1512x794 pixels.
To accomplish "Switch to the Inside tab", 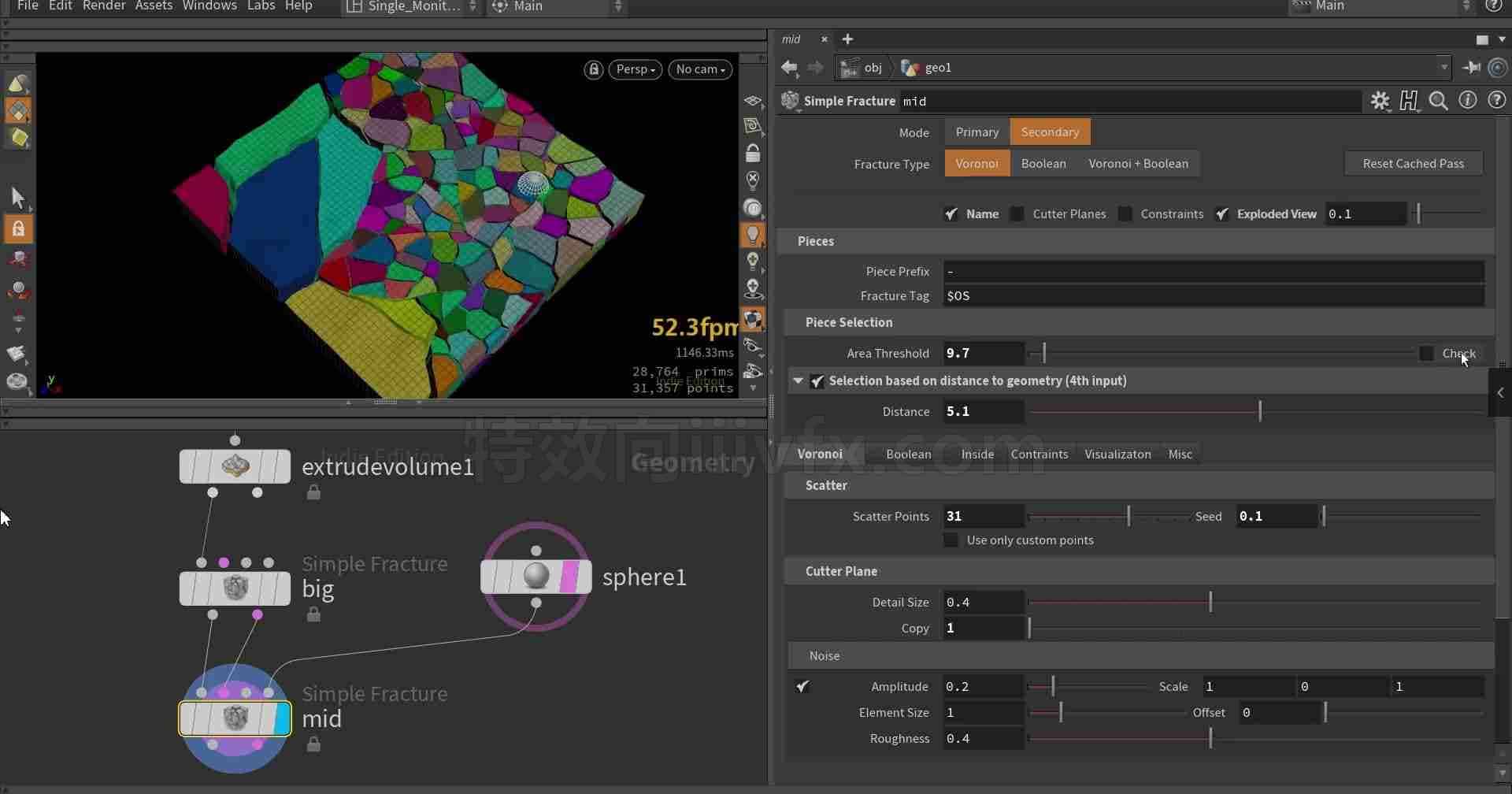I will tap(977, 455).
